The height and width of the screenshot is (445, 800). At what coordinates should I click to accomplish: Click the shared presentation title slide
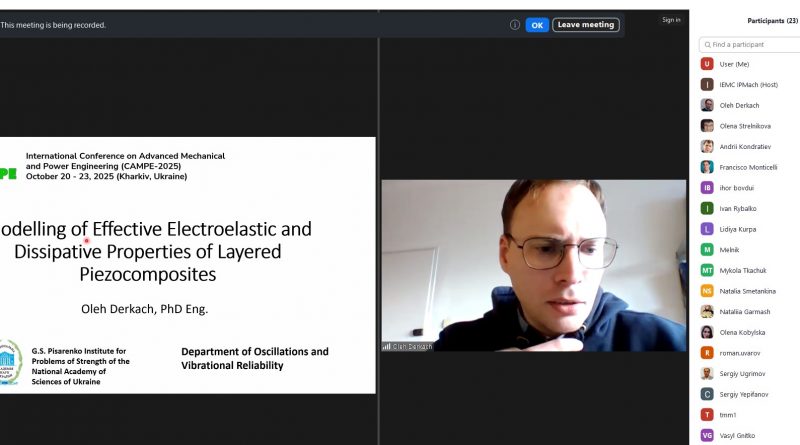coord(188,265)
